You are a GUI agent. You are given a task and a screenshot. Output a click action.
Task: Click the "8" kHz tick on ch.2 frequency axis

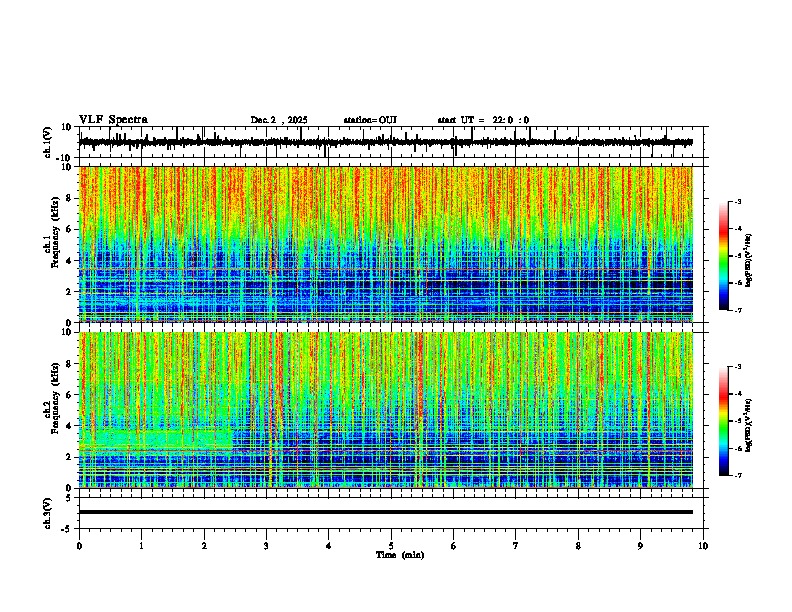(69, 364)
